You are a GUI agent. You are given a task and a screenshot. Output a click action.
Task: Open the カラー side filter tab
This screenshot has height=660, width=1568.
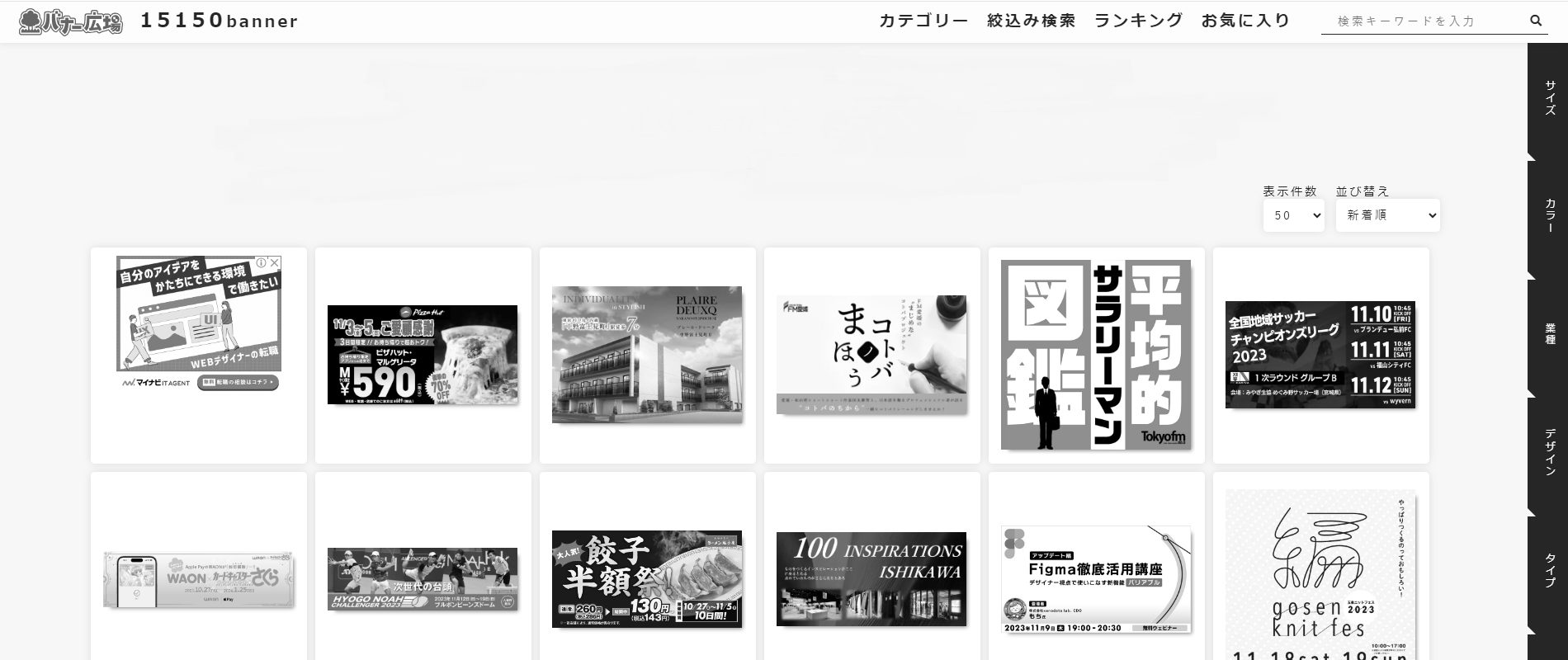[x=1549, y=216]
